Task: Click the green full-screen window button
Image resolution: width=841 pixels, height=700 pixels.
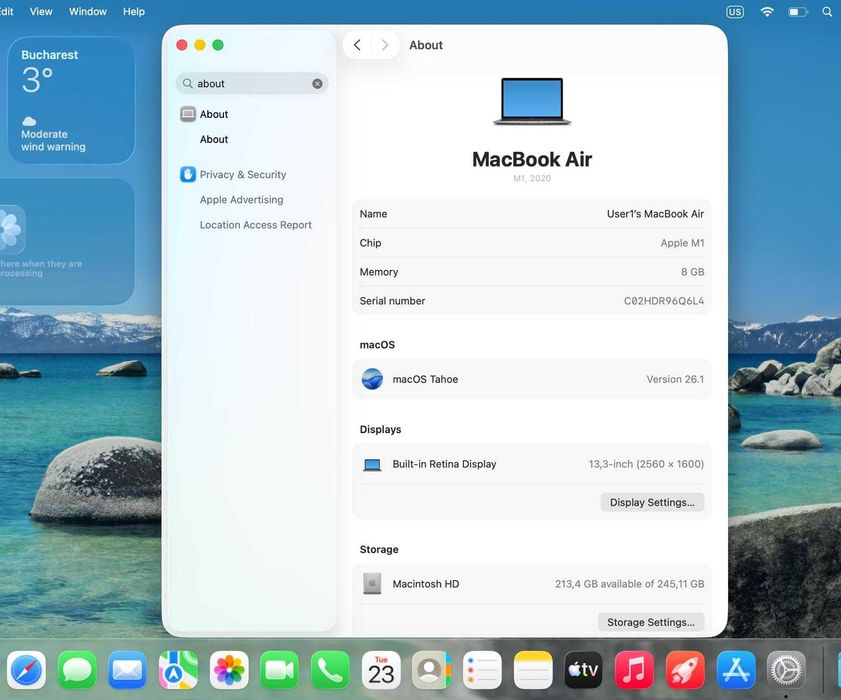Action: [218, 45]
